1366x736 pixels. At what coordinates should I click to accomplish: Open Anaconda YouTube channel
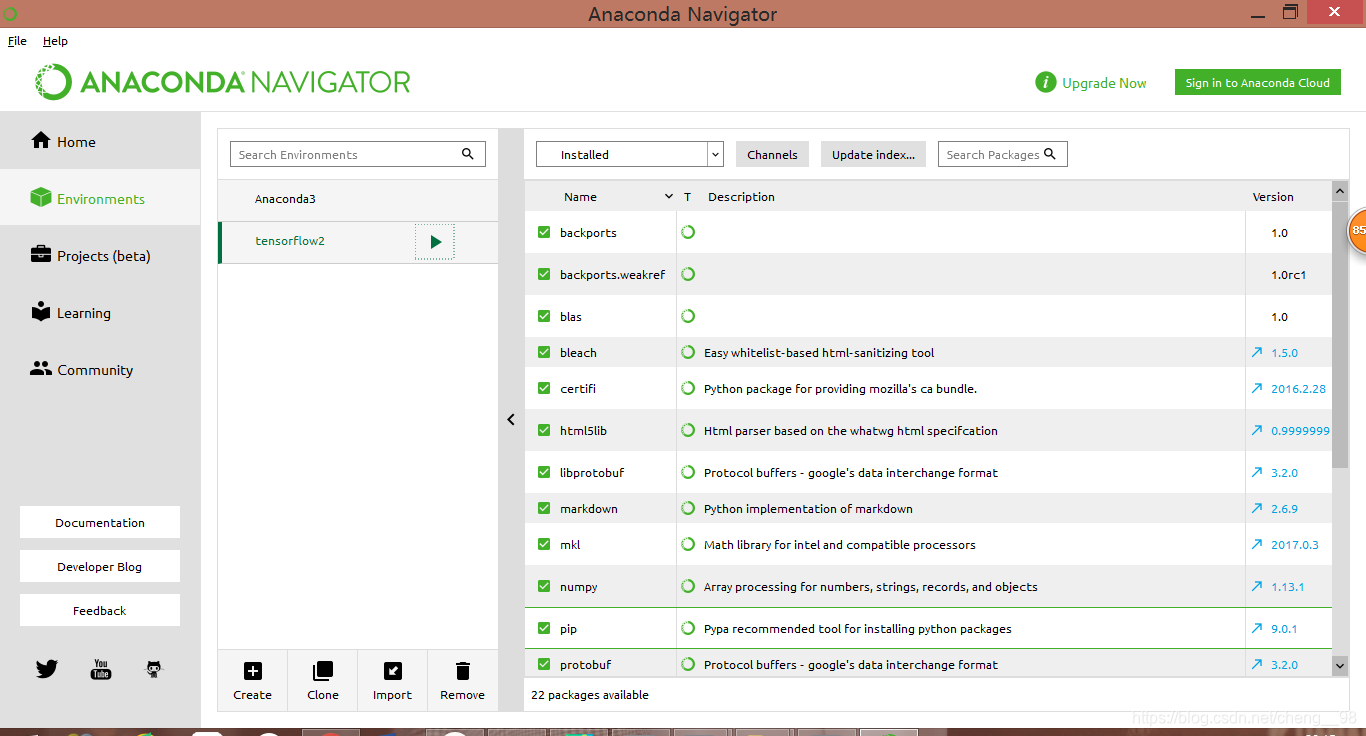click(x=101, y=669)
